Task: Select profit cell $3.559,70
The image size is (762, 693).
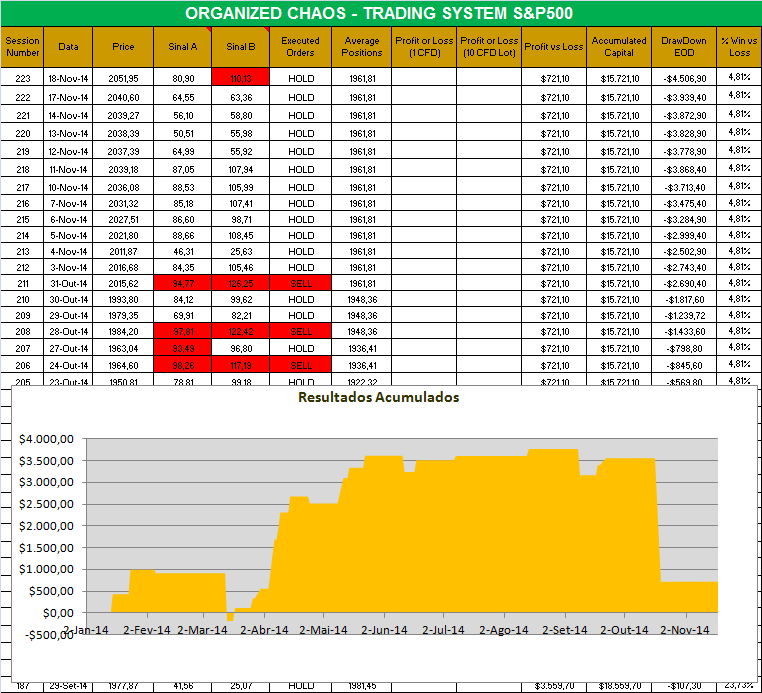Action: [554, 686]
